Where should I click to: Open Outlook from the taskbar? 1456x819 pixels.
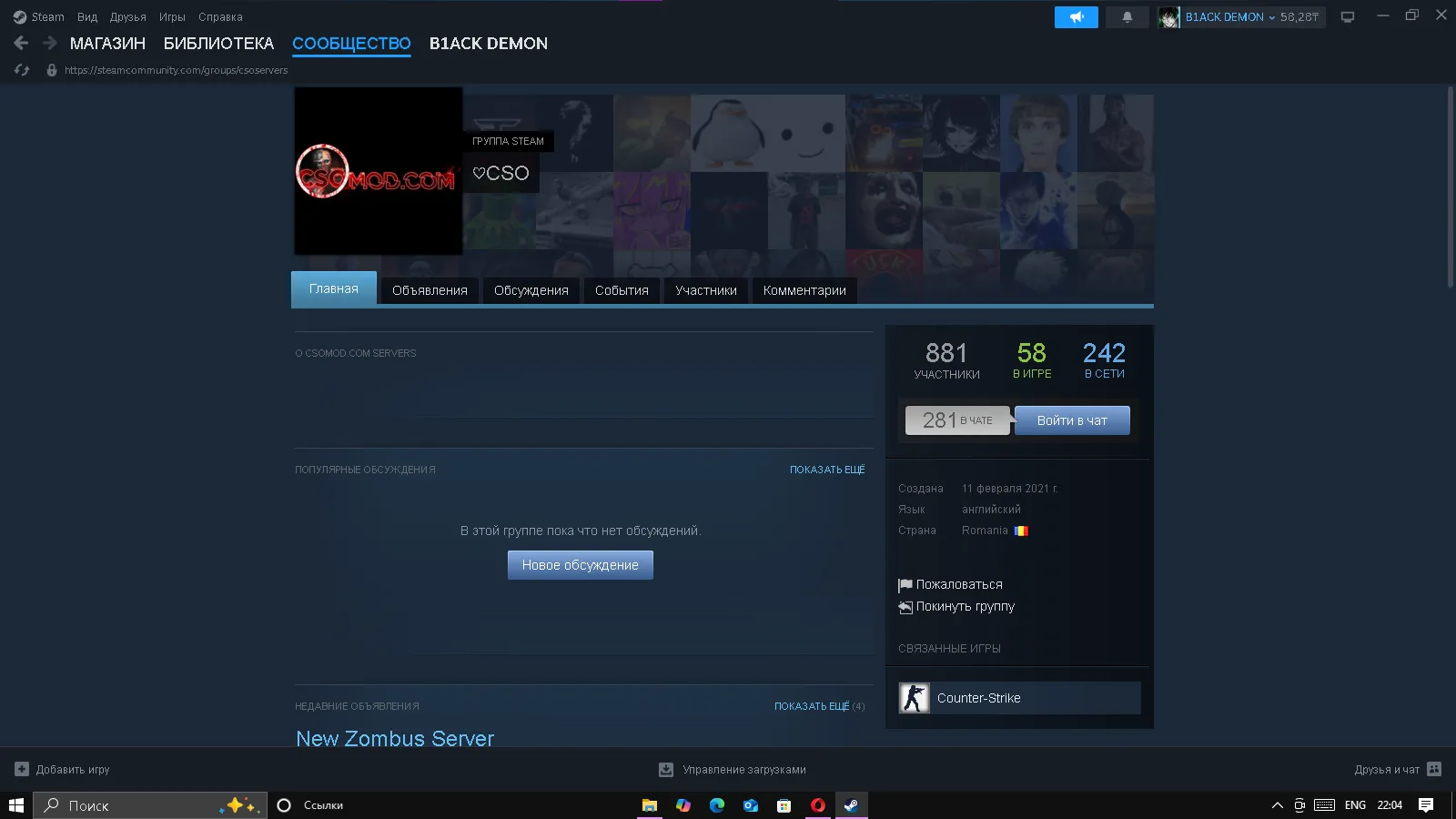(751, 805)
